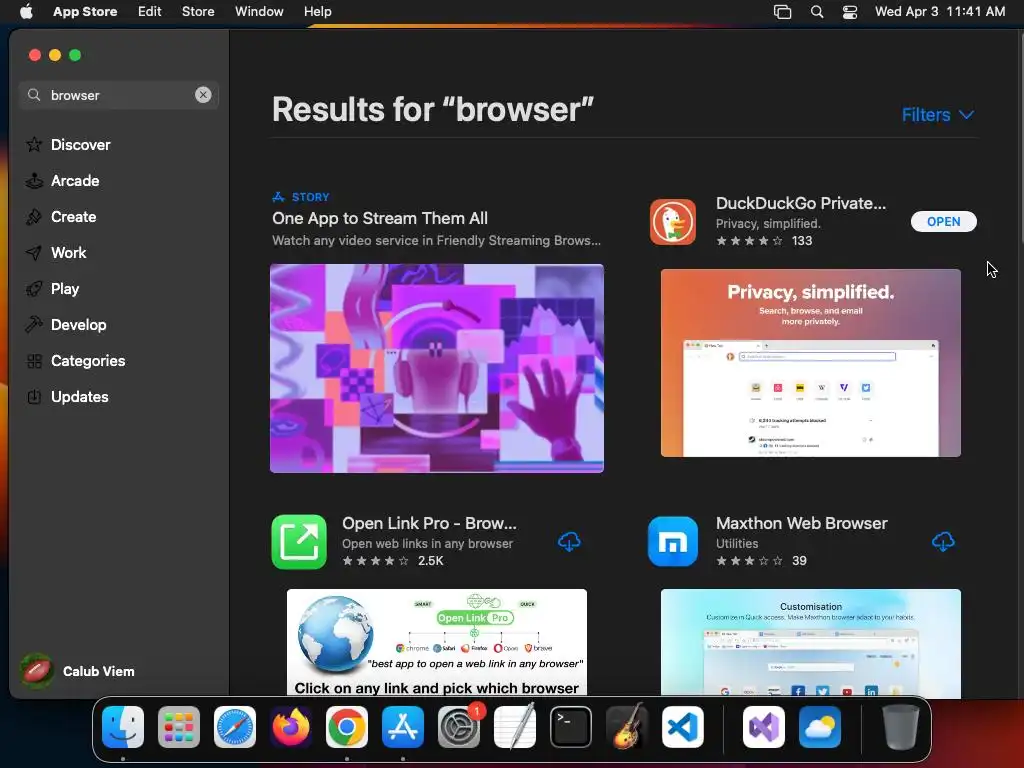The height and width of the screenshot is (768, 1024).
Task: Click the App Store icon in Dock
Action: pyautogui.click(x=403, y=727)
